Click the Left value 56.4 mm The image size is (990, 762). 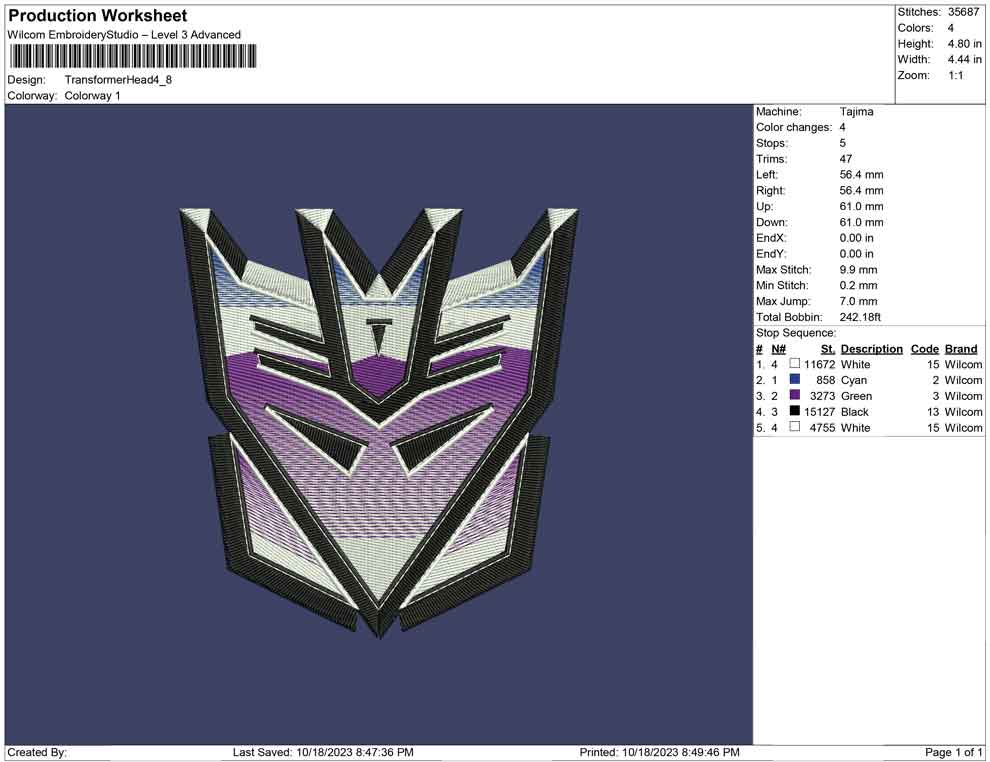(x=861, y=175)
